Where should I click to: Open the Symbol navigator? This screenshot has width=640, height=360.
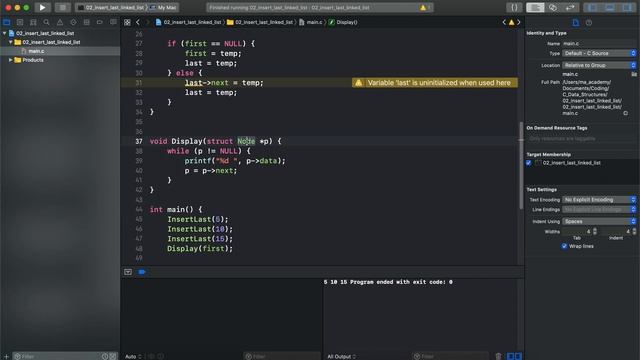(x=33, y=22)
